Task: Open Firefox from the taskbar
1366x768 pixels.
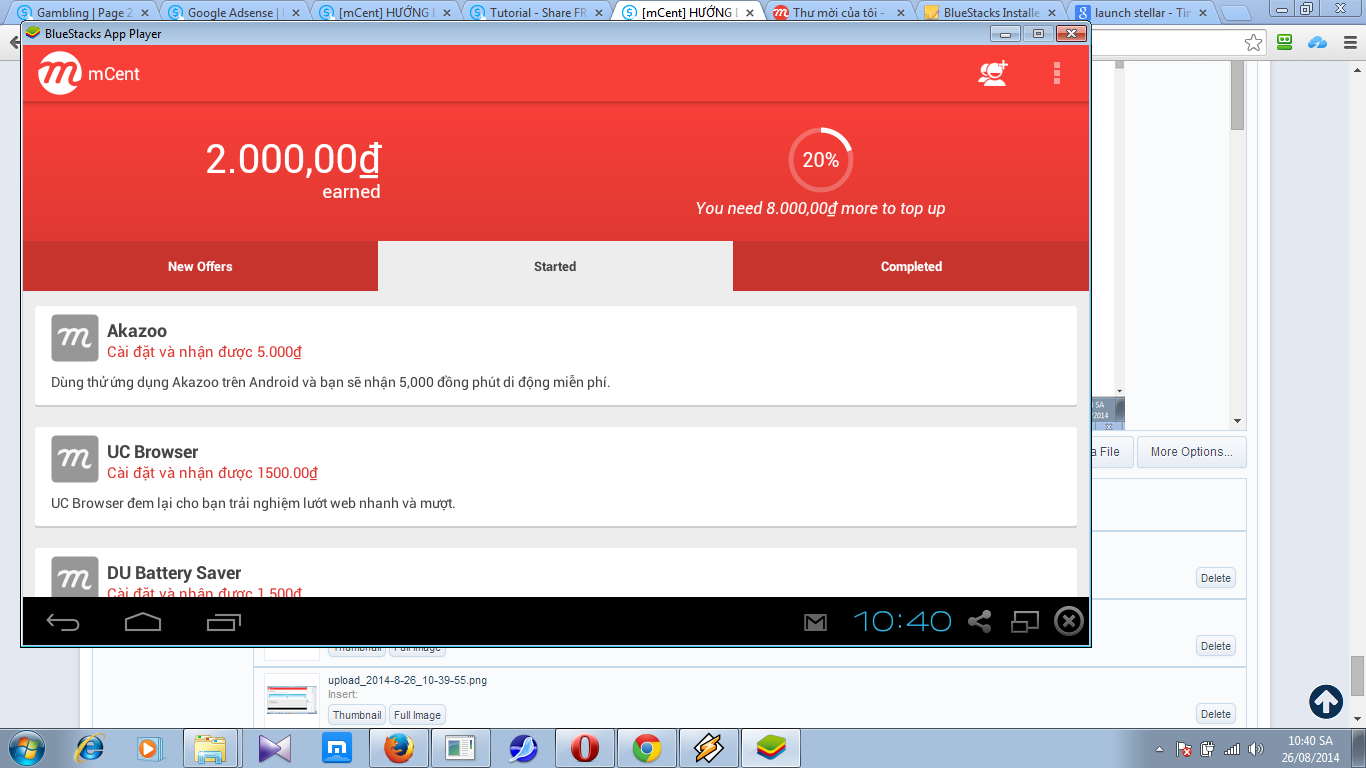Action: click(398, 748)
